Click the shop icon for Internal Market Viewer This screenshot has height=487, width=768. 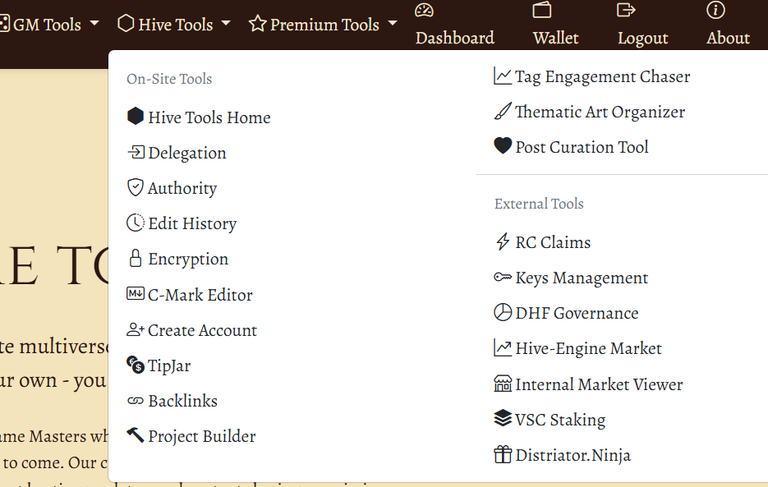coord(503,384)
